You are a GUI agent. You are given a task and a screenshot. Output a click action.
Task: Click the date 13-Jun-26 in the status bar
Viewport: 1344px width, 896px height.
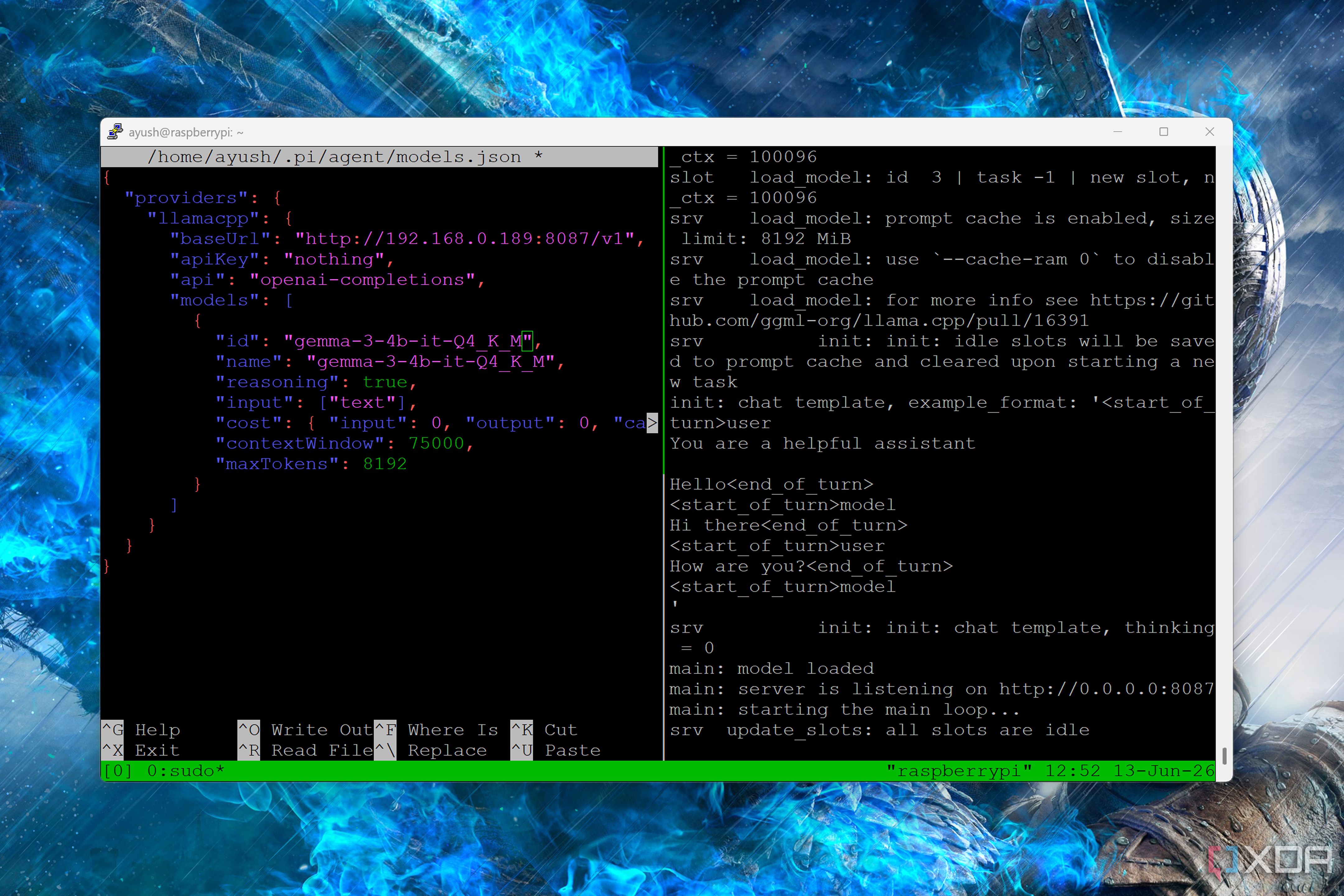1164,771
